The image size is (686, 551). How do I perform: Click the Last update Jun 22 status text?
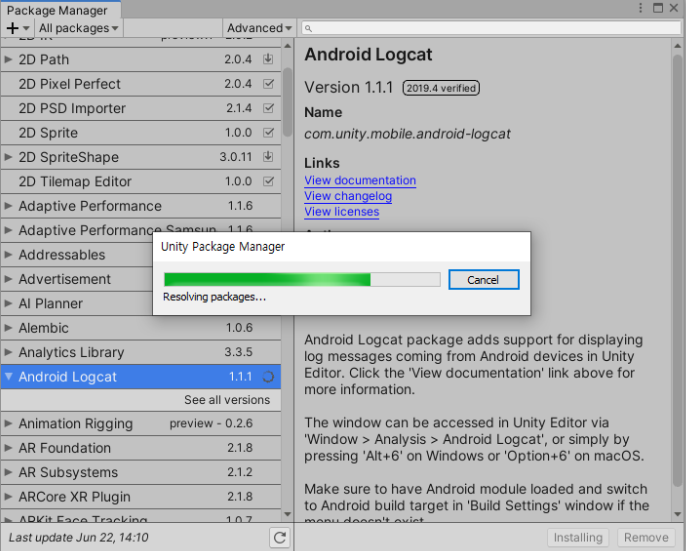pyautogui.click(x=79, y=537)
